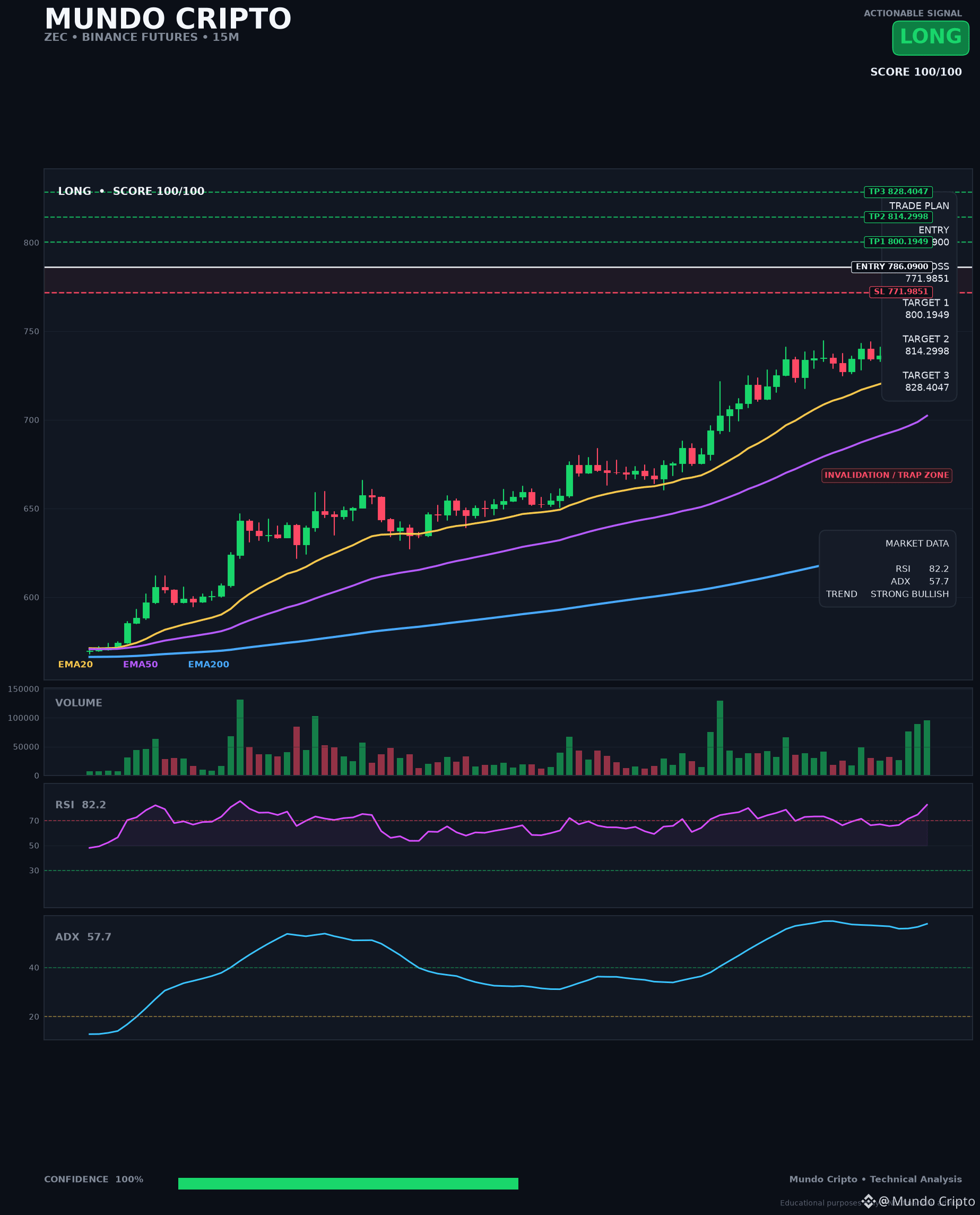Click the MARKET DATA panel heading
The image size is (980, 1215).
tap(917, 543)
